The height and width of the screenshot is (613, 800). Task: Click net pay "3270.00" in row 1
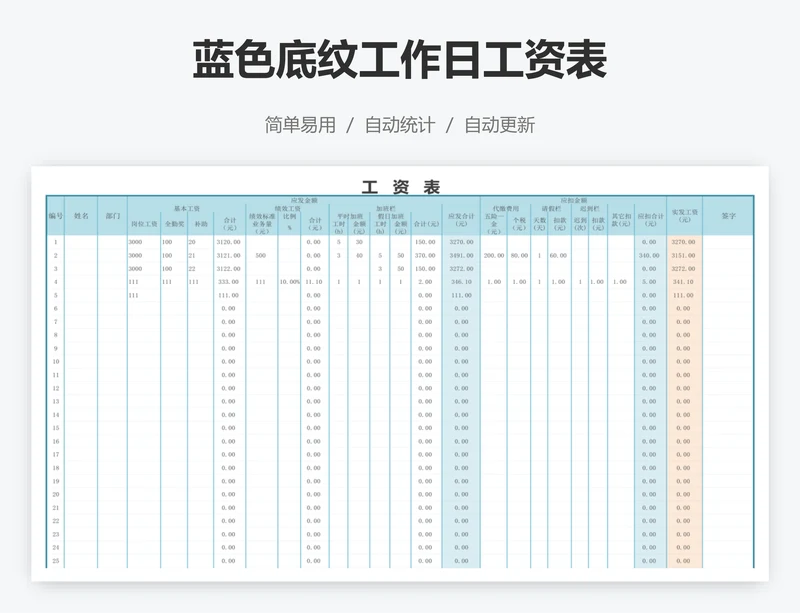pyautogui.click(x=683, y=242)
